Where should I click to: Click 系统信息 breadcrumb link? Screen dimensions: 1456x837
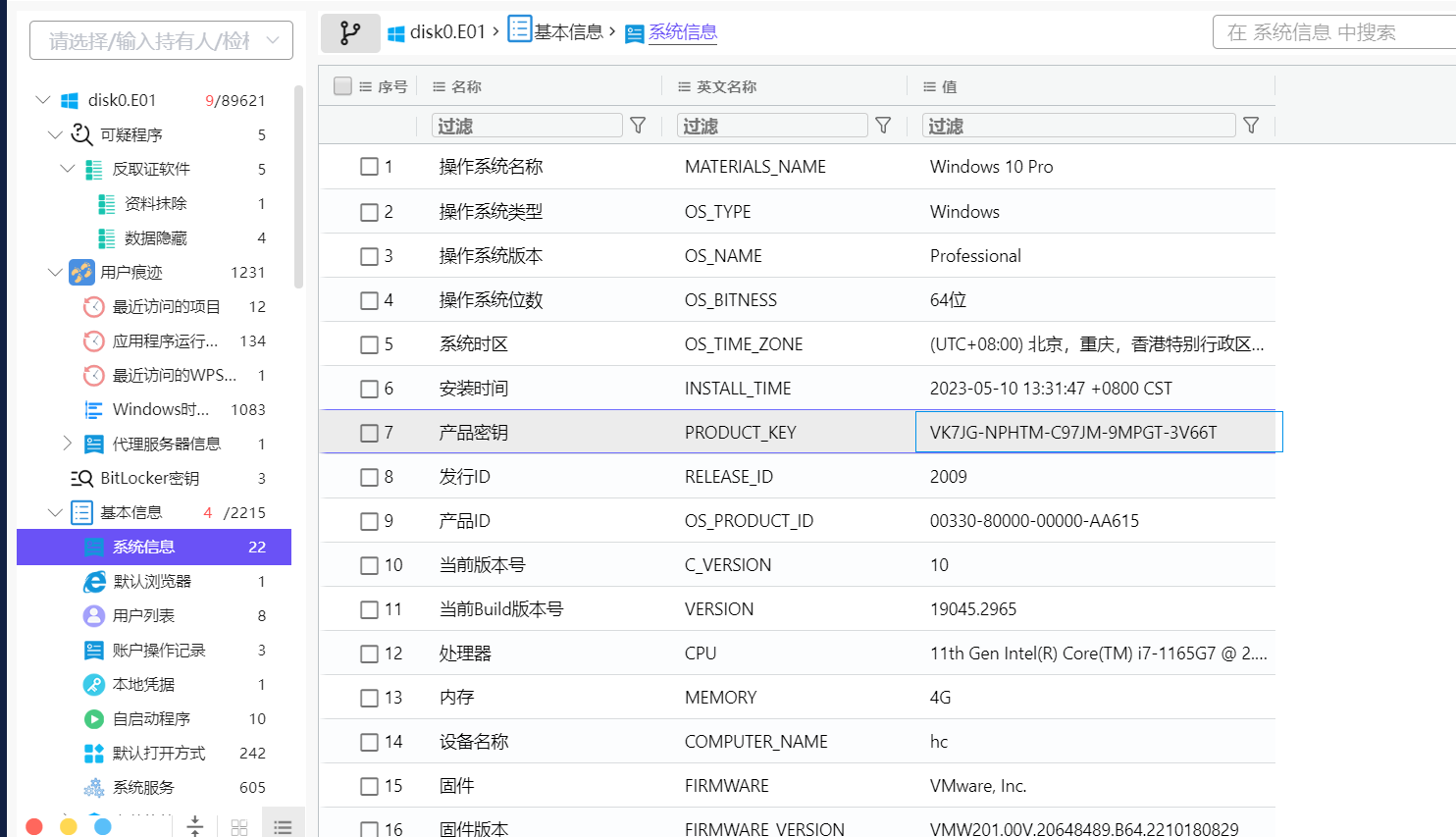[x=683, y=32]
